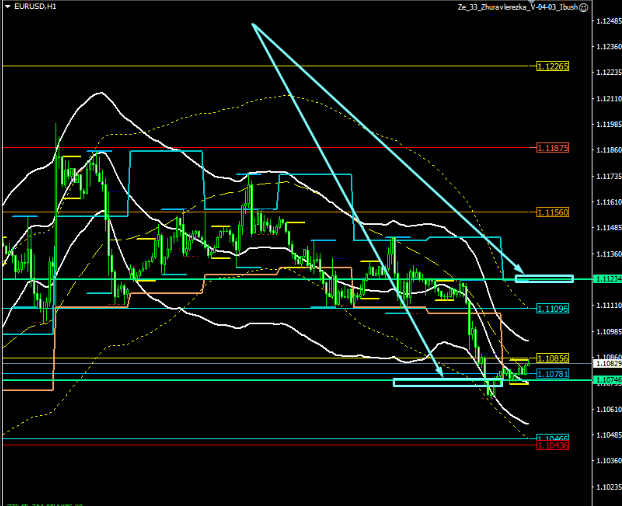
Task: Select the lower long cyan rectangle object
Action: pos(445,382)
